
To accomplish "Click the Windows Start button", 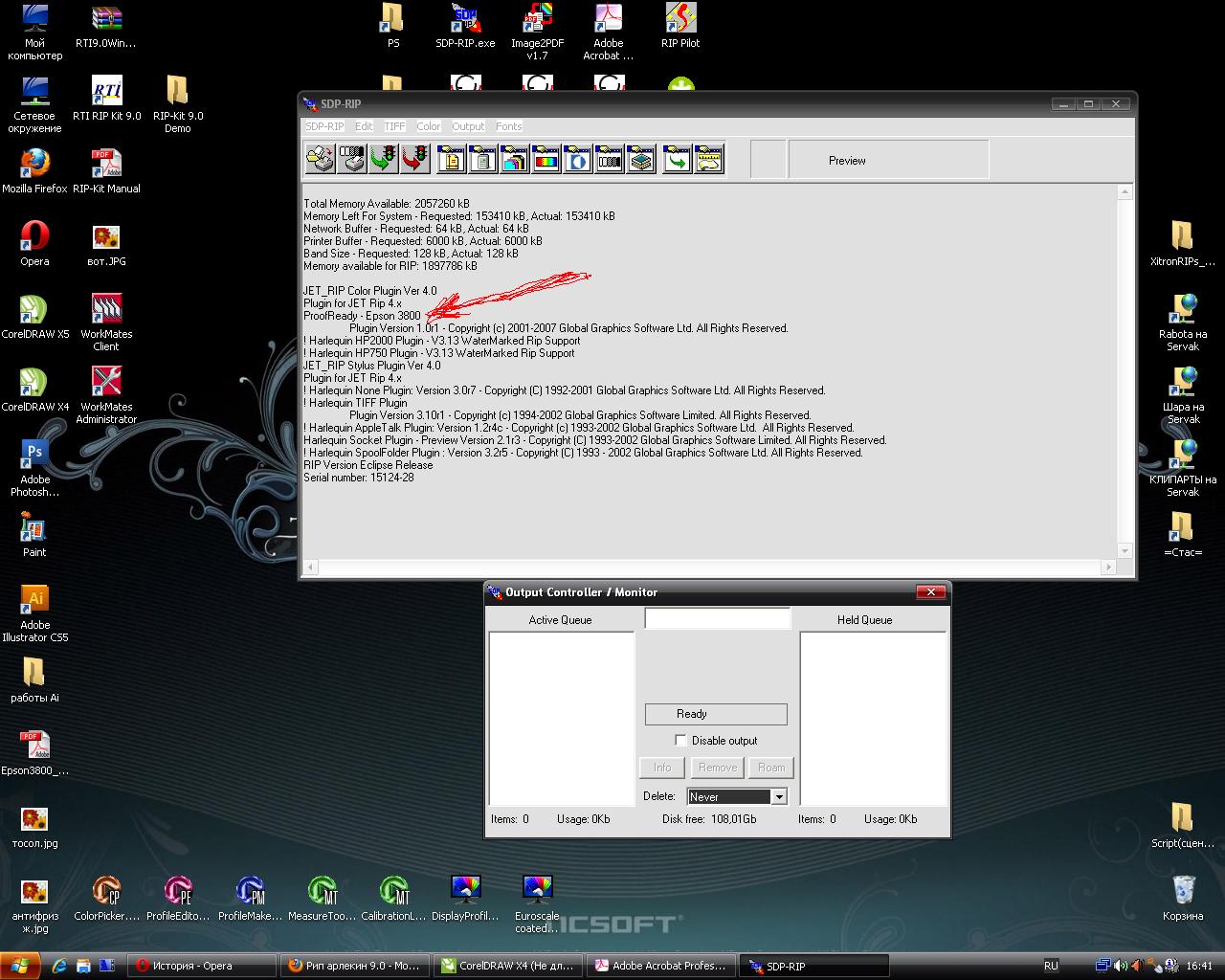I will coord(20,966).
